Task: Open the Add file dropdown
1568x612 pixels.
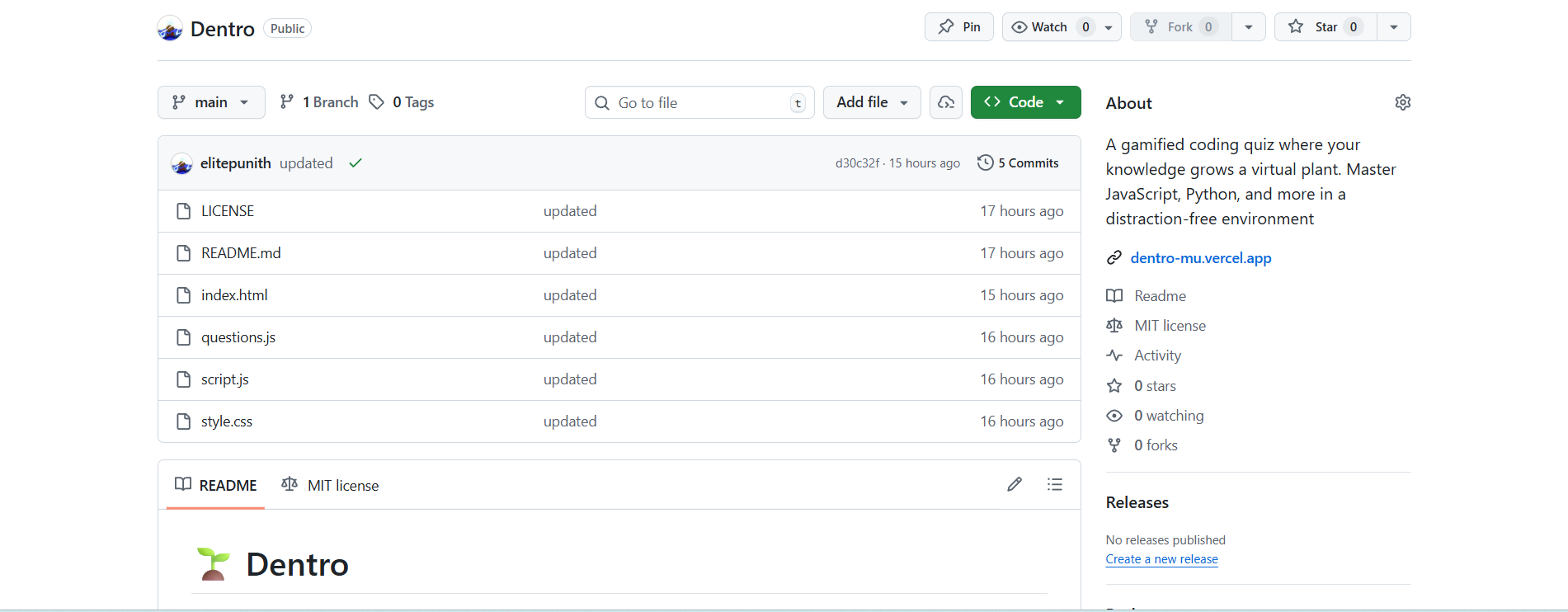Action: 871,102
